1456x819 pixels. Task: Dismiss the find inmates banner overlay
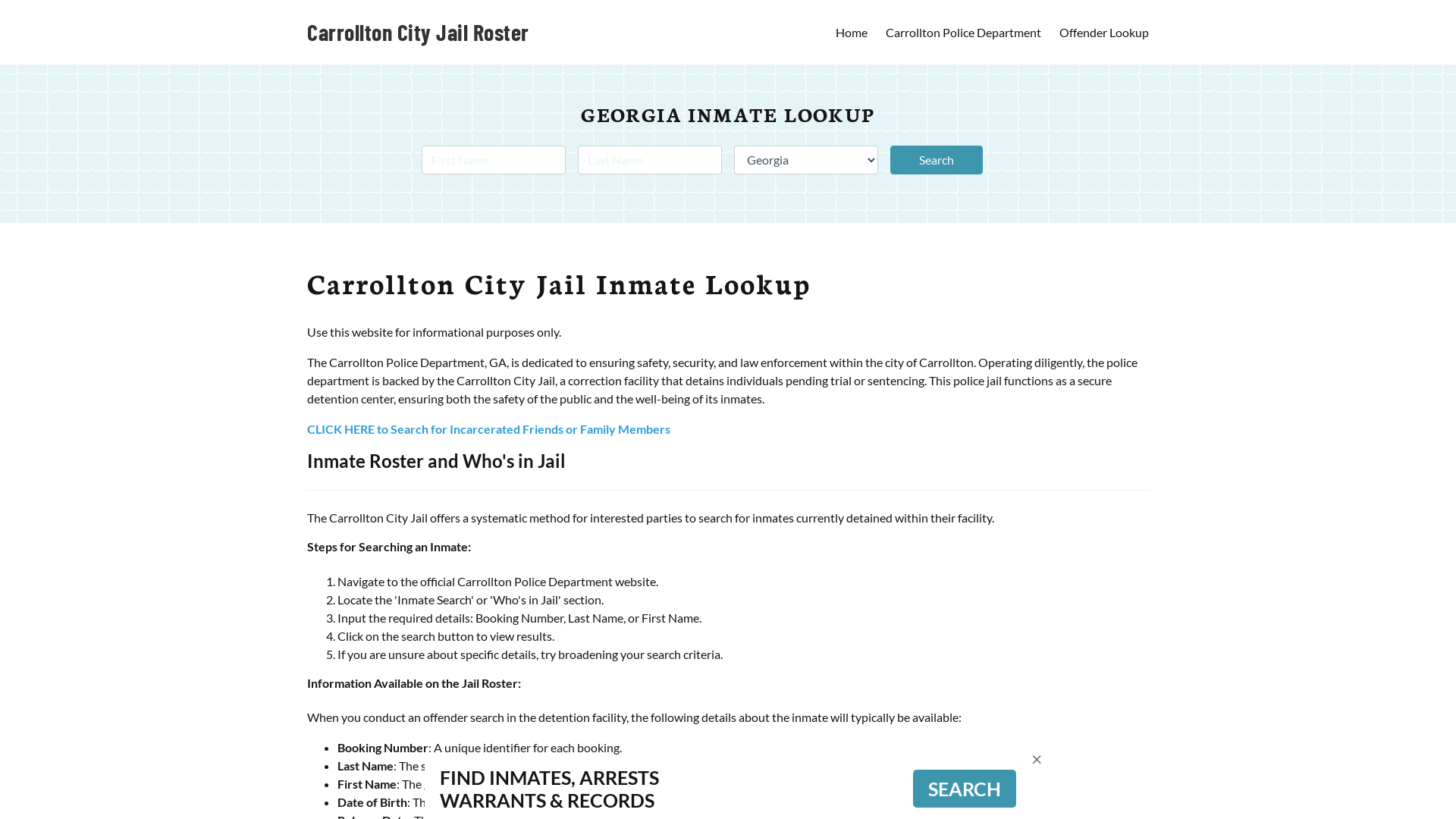1036,759
